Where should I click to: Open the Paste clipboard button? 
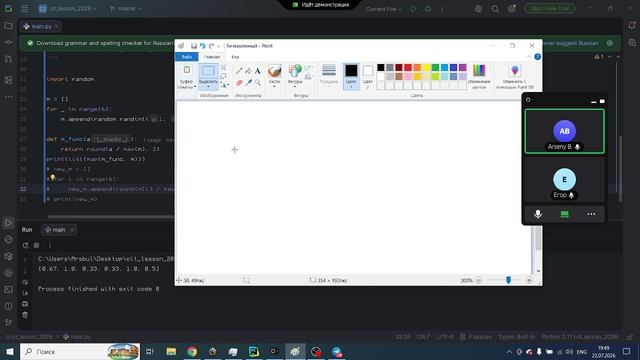click(187, 76)
